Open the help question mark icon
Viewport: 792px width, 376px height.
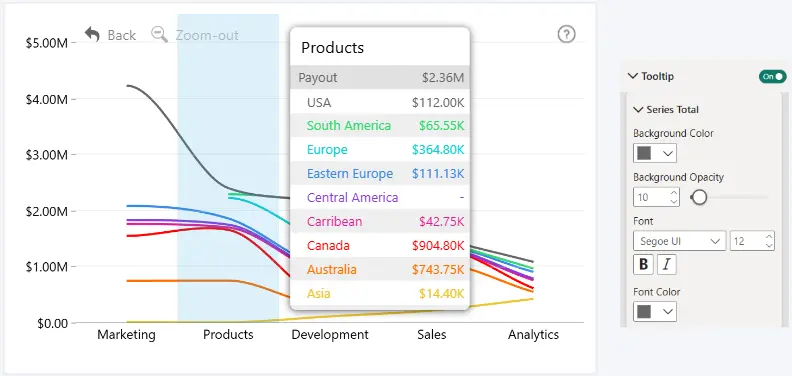(566, 34)
